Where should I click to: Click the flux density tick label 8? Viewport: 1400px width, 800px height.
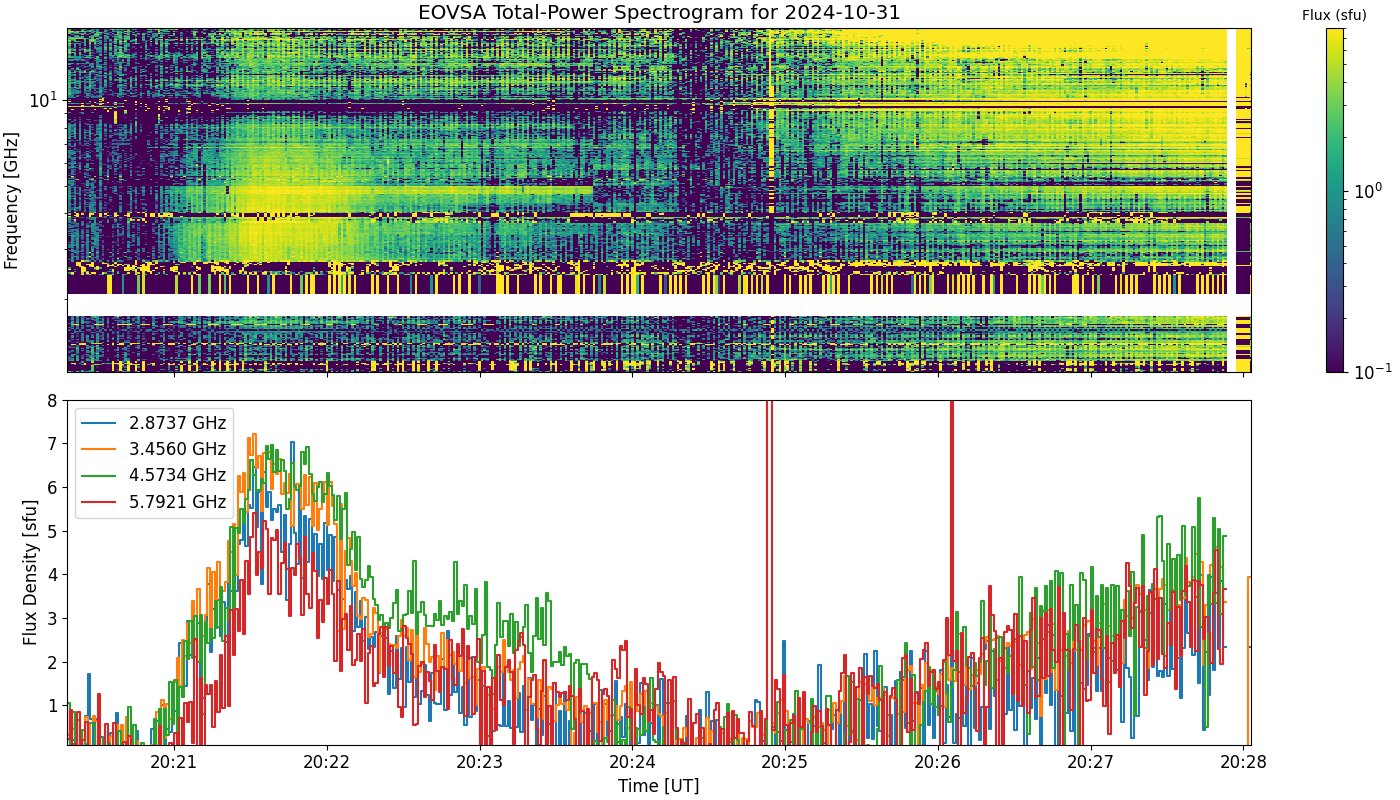tap(55, 400)
